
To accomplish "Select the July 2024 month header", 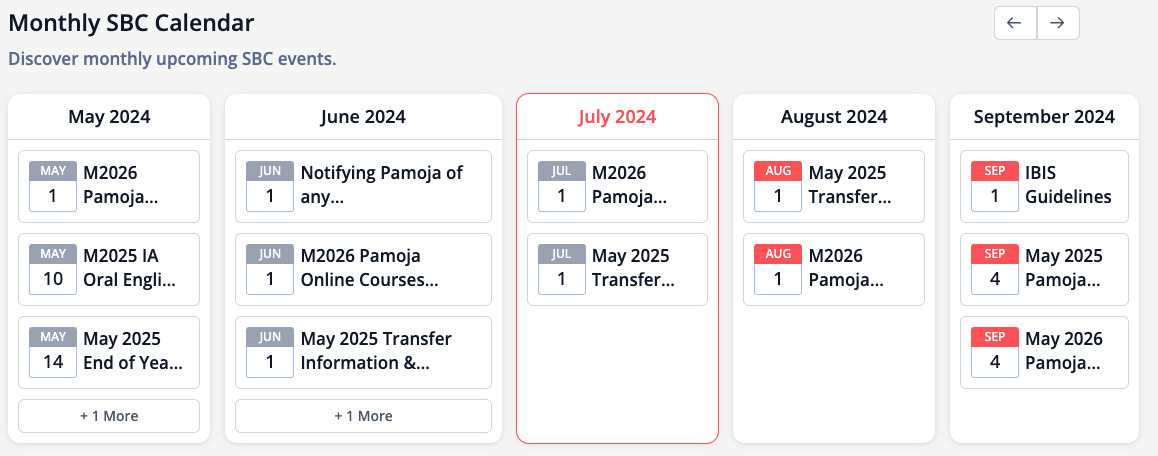I will click(x=617, y=117).
